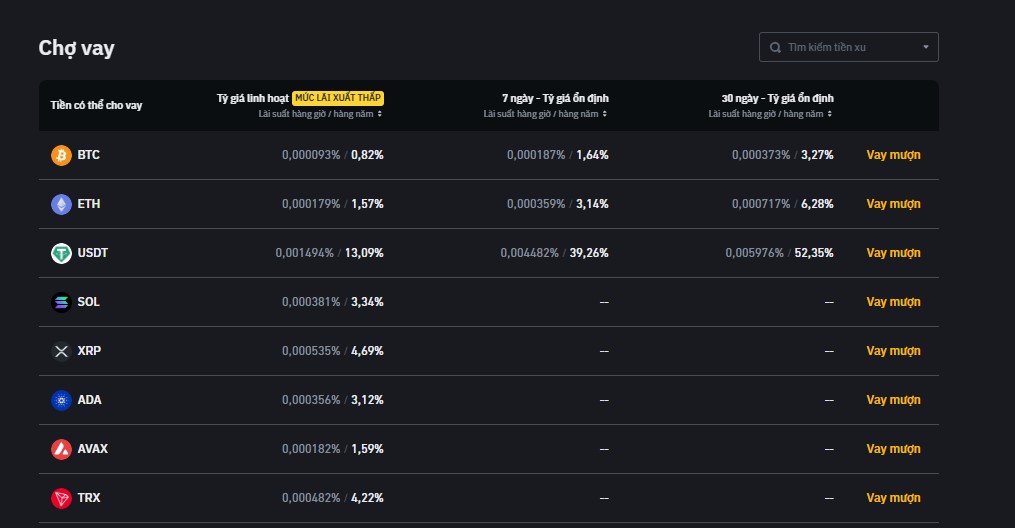Focus the "Tìm kiếm tiền xu" search field
Viewport: 1015px width, 528px height.
click(x=849, y=47)
